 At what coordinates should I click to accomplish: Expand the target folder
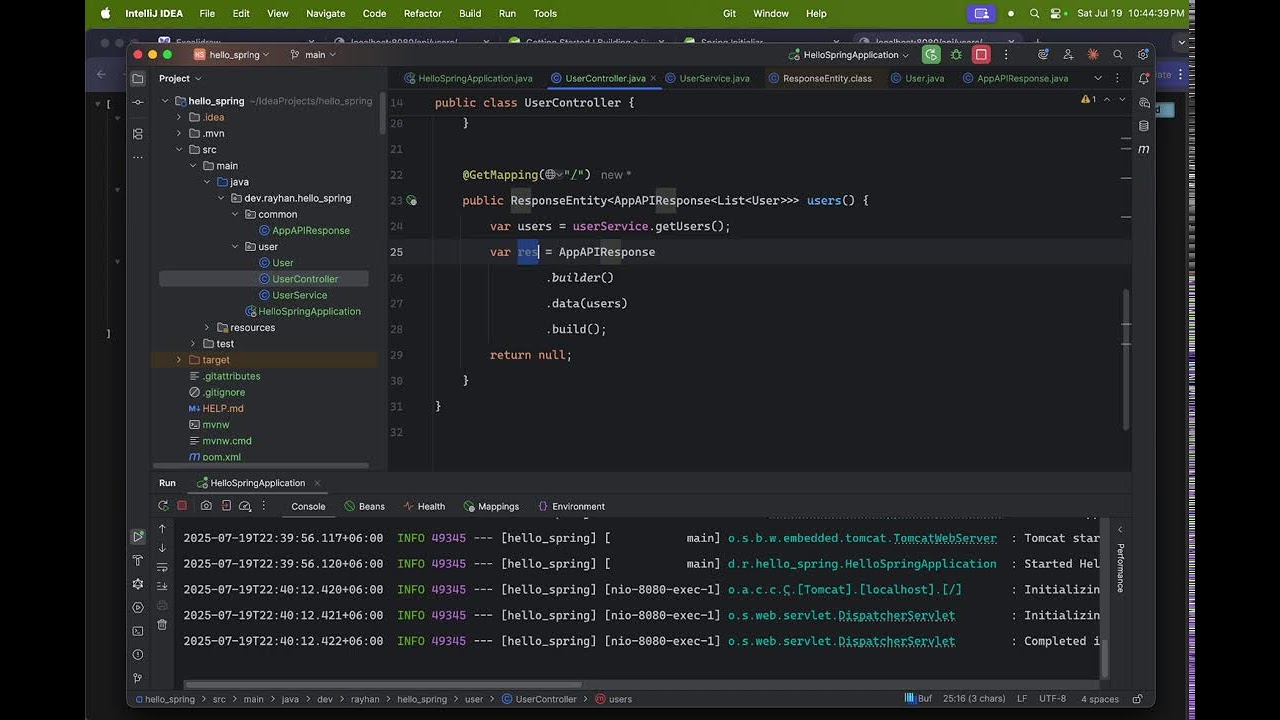tap(179, 360)
